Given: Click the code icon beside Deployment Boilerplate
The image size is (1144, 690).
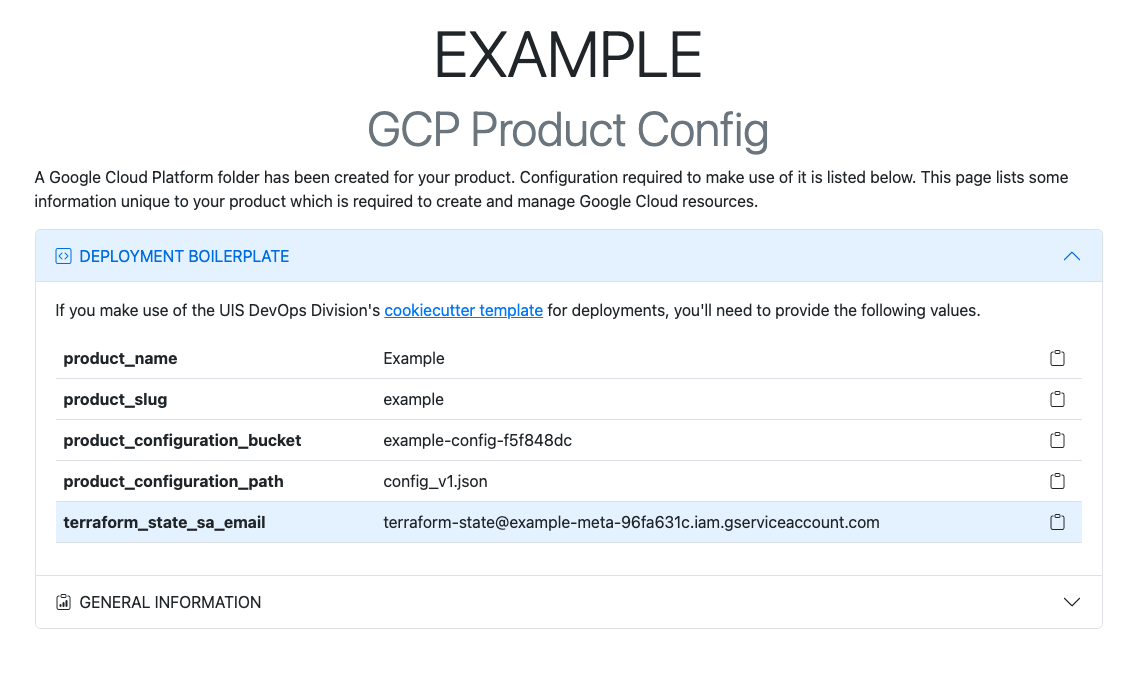Looking at the screenshot, I should click(x=63, y=256).
